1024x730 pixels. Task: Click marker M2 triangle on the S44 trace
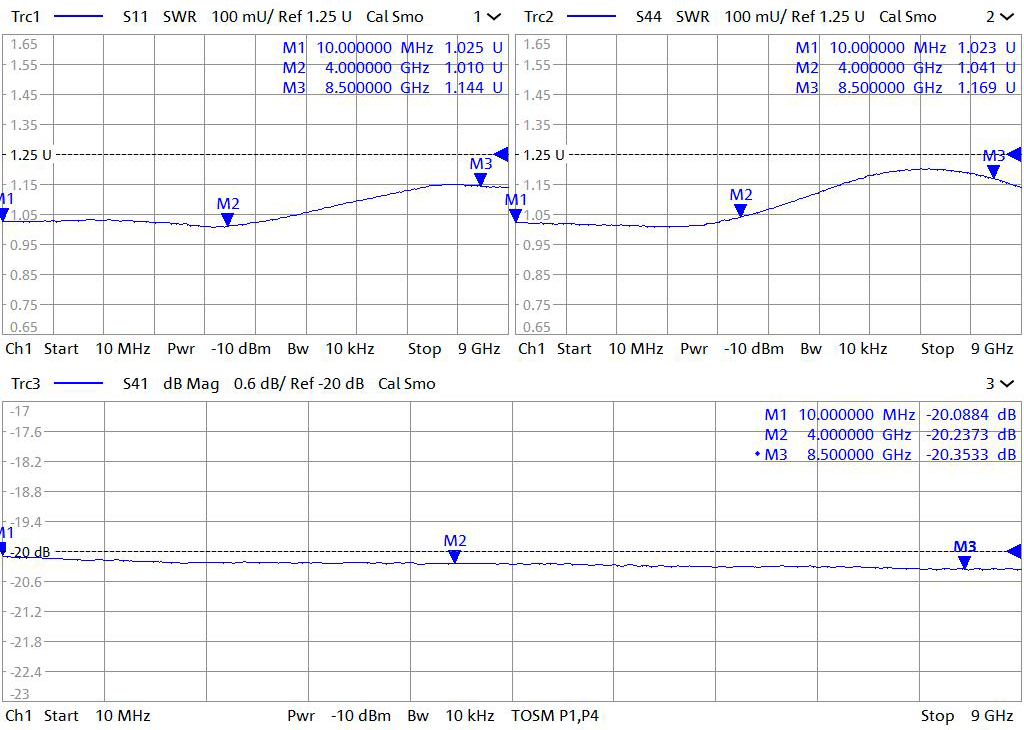[x=740, y=209]
